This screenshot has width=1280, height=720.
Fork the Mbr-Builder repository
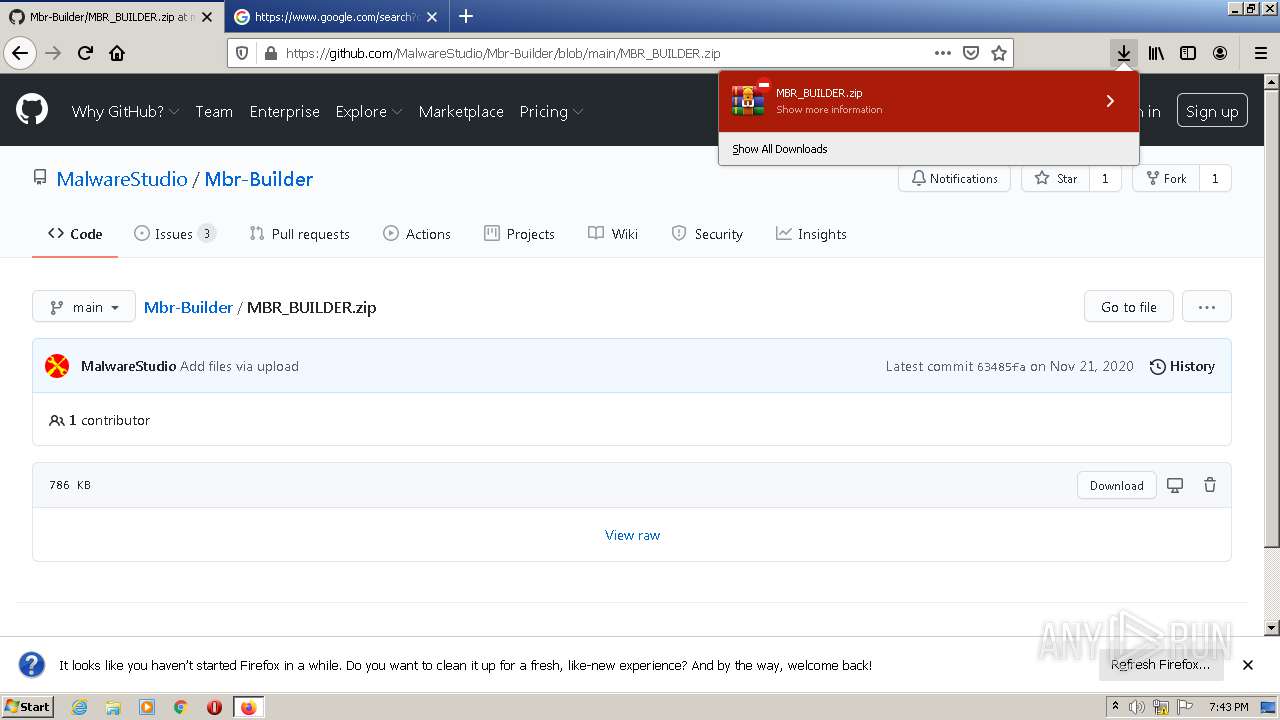click(x=1165, y=178)
